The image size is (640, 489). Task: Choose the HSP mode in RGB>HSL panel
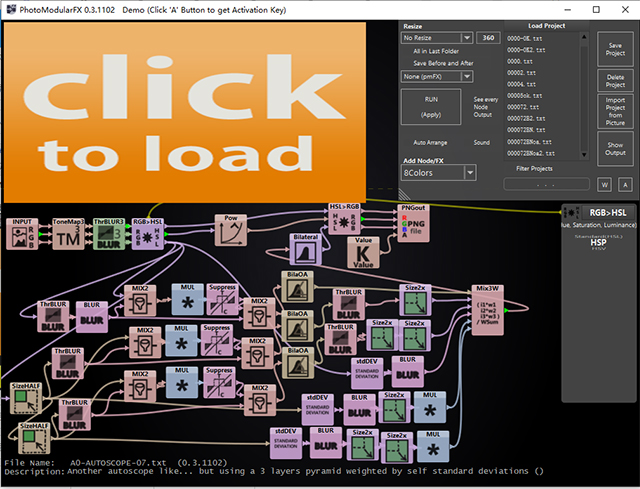(x=598, y=242)
